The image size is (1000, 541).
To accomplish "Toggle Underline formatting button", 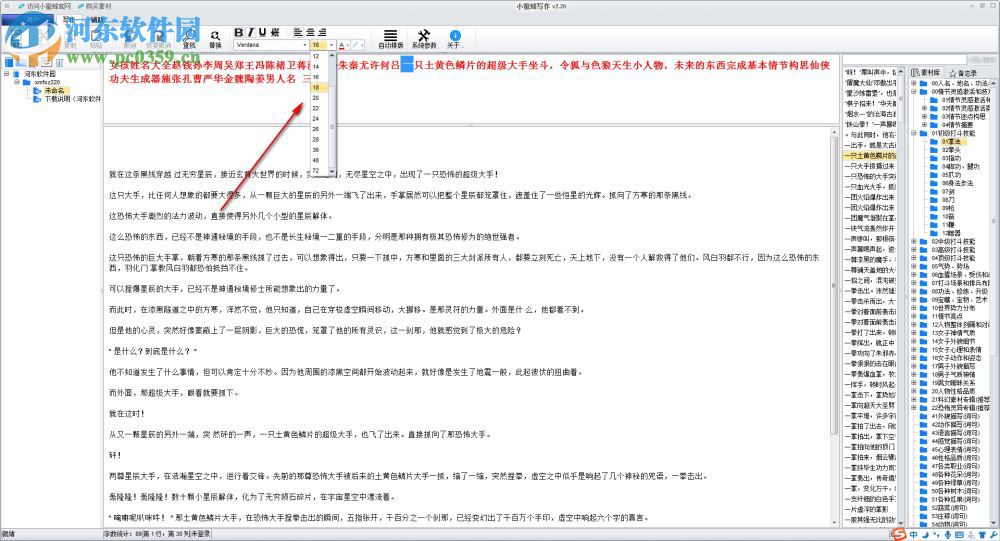I will coord(262,33).
